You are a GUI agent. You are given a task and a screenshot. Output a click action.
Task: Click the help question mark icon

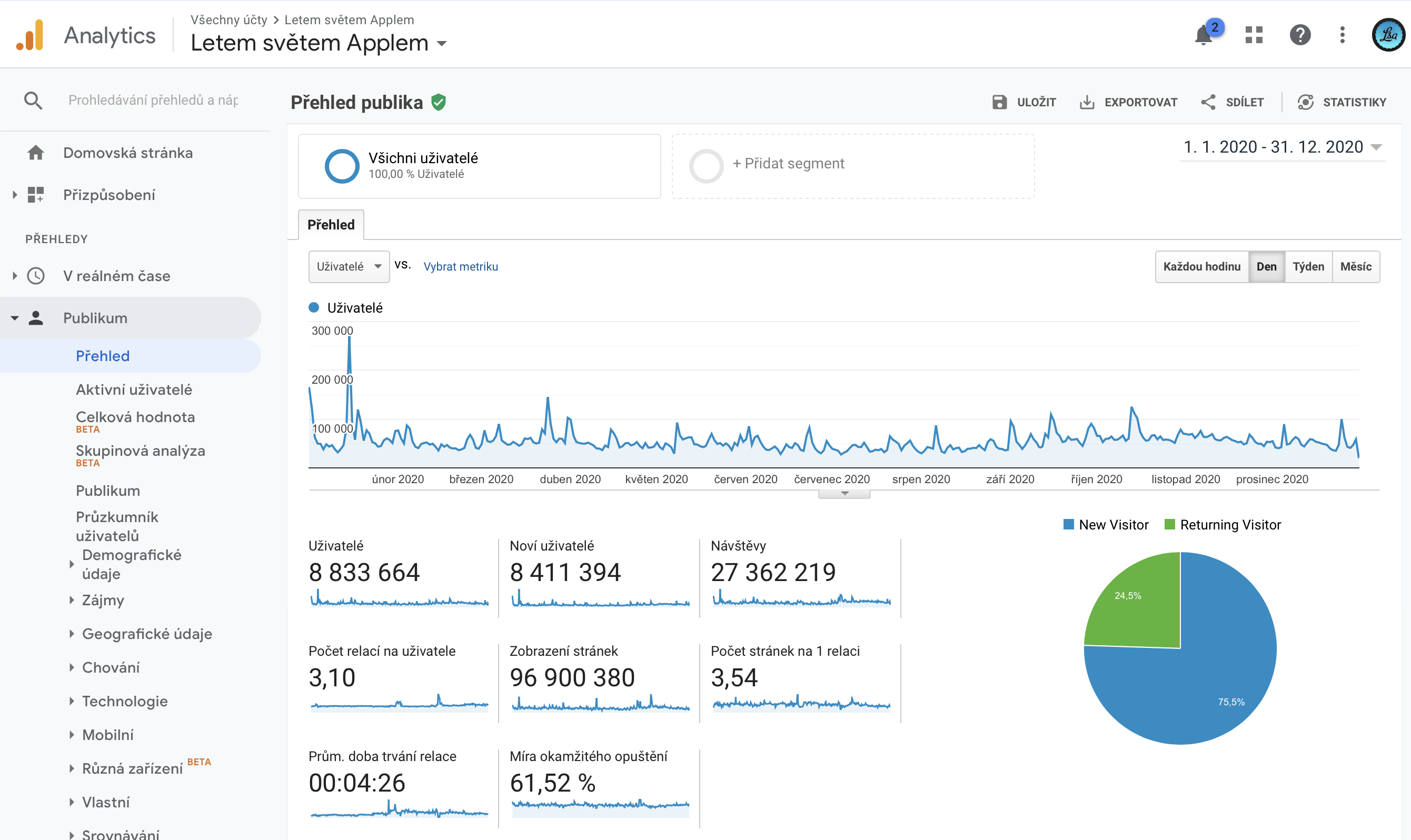pos(1300,35)
